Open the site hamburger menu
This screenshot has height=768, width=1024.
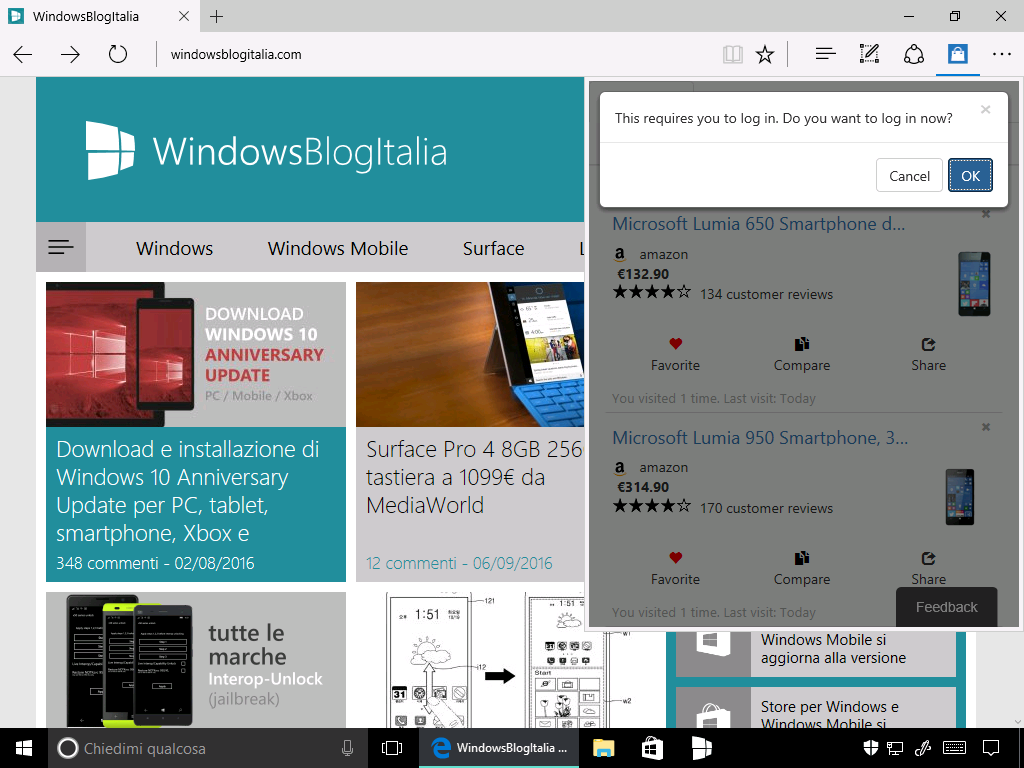tap(61, 247)
